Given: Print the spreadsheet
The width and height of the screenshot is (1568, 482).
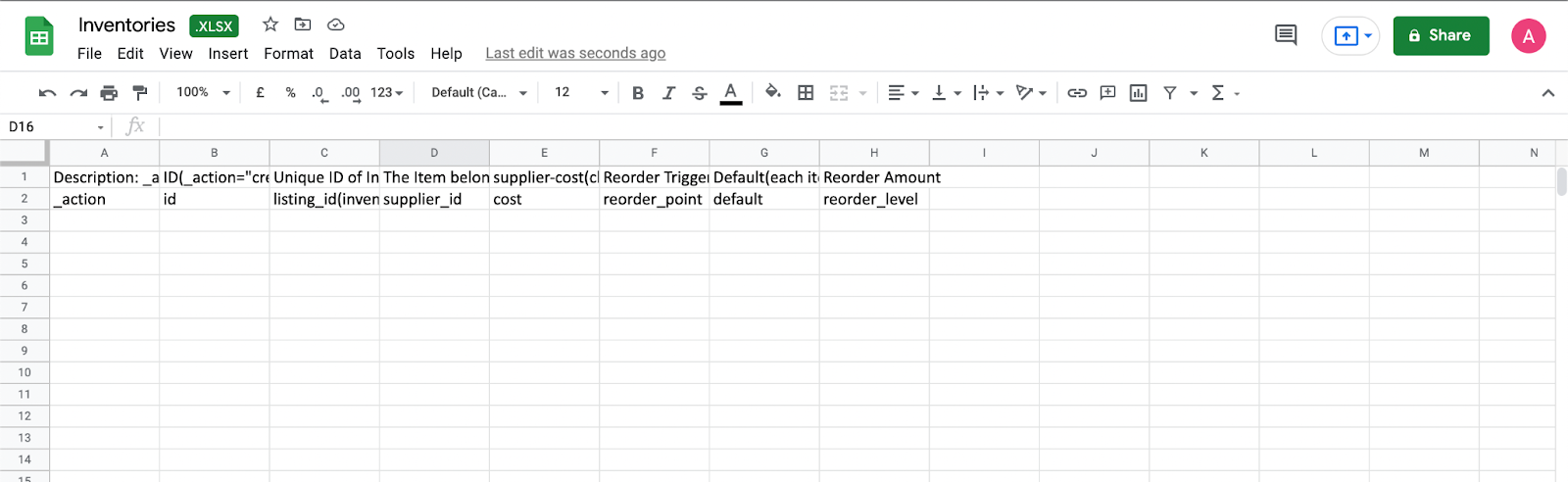Looking at the screenshot, I should click(x=109, y=93).
